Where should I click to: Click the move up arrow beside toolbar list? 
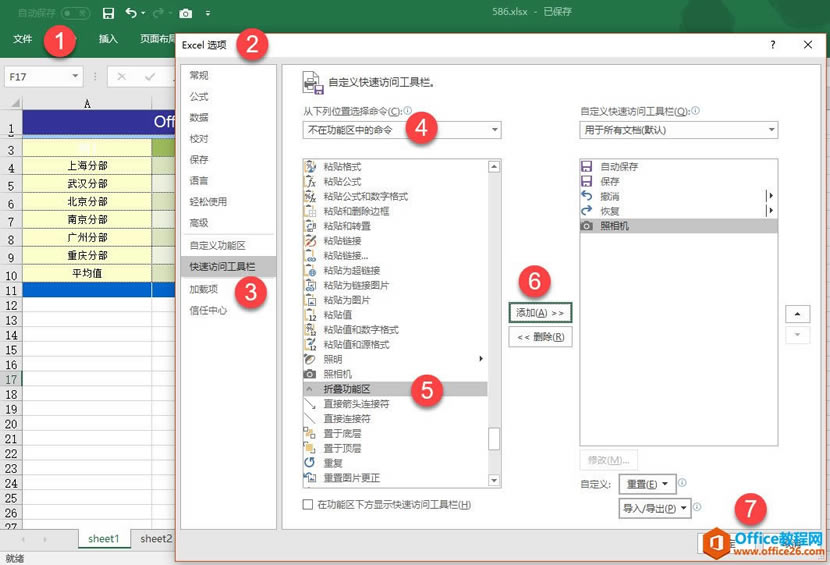coord(797,314)
